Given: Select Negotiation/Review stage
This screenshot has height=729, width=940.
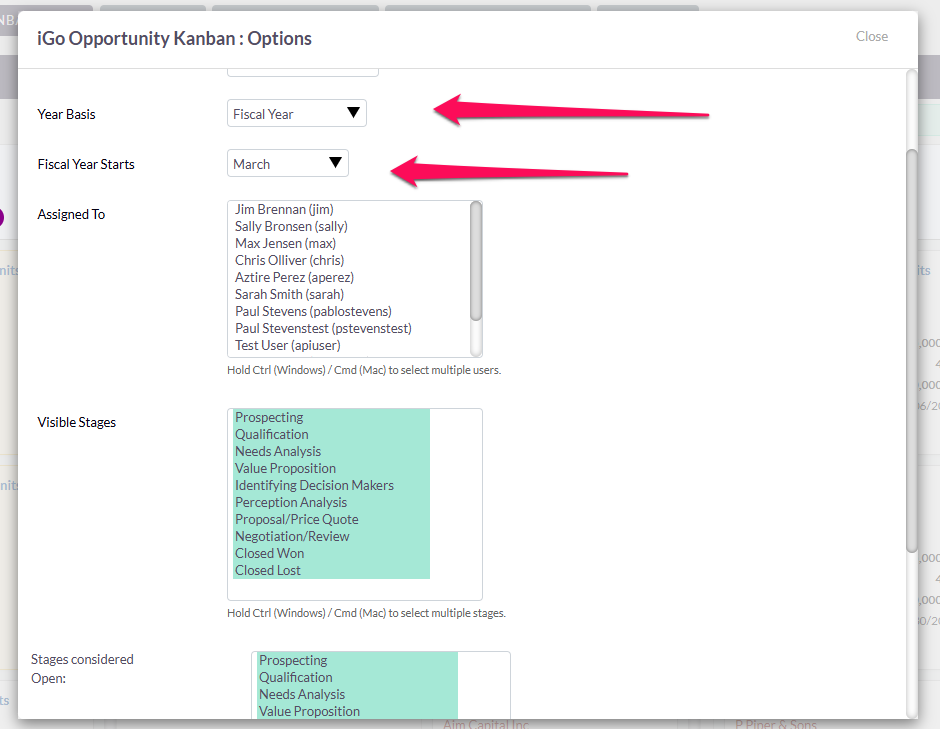Looking at the screenshot, I should pyautogui.click(x=332, y=537).
